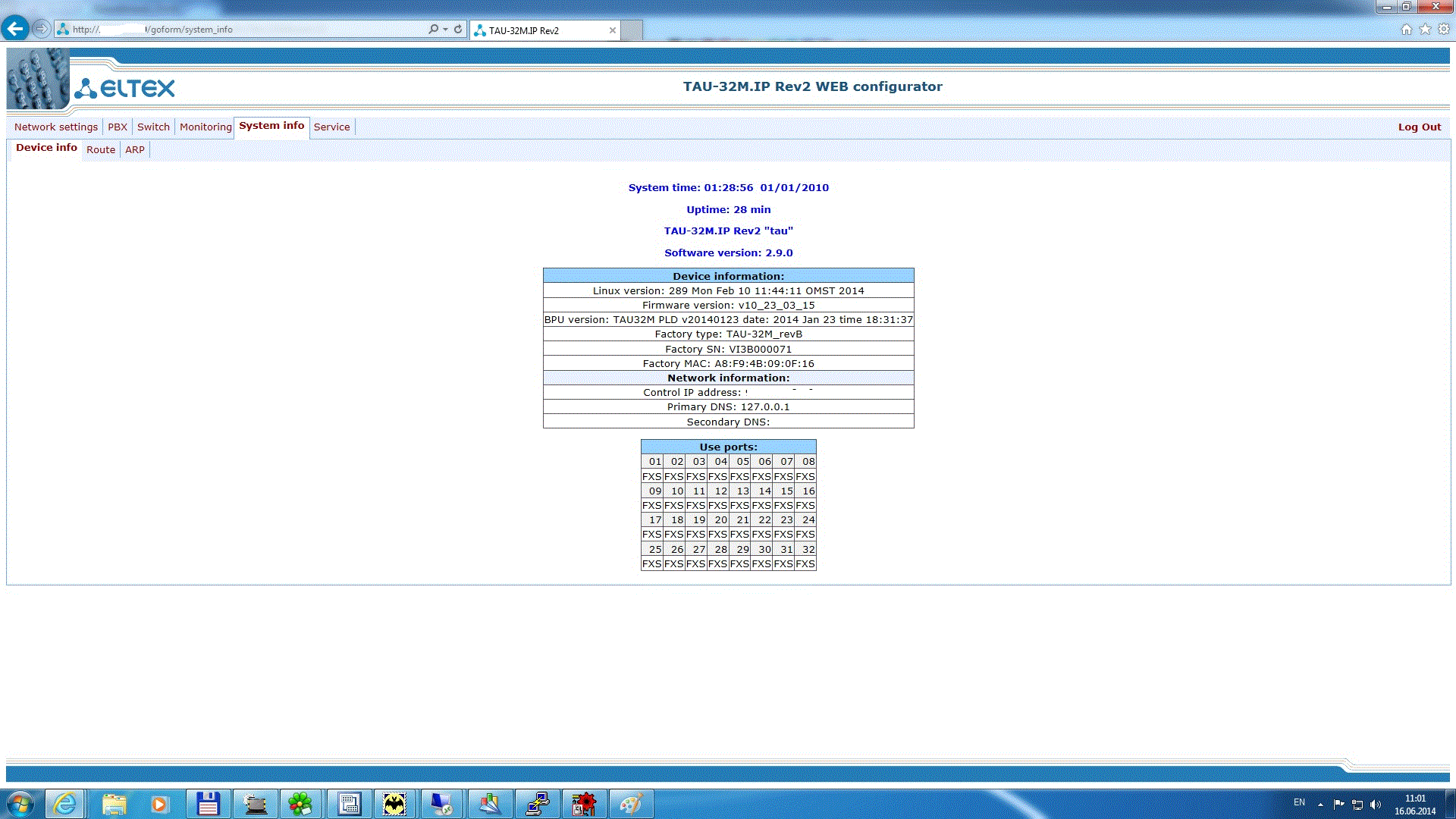Viewport: 1456px width, 819px height.
Task: Click the Control IP address row
Action: pos(728,392)
